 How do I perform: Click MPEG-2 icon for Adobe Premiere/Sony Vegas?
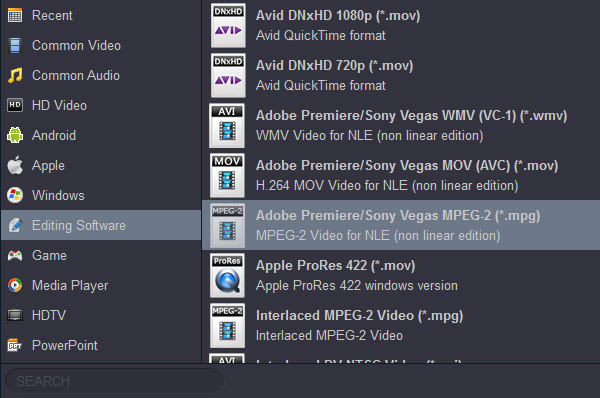(227, 225)
